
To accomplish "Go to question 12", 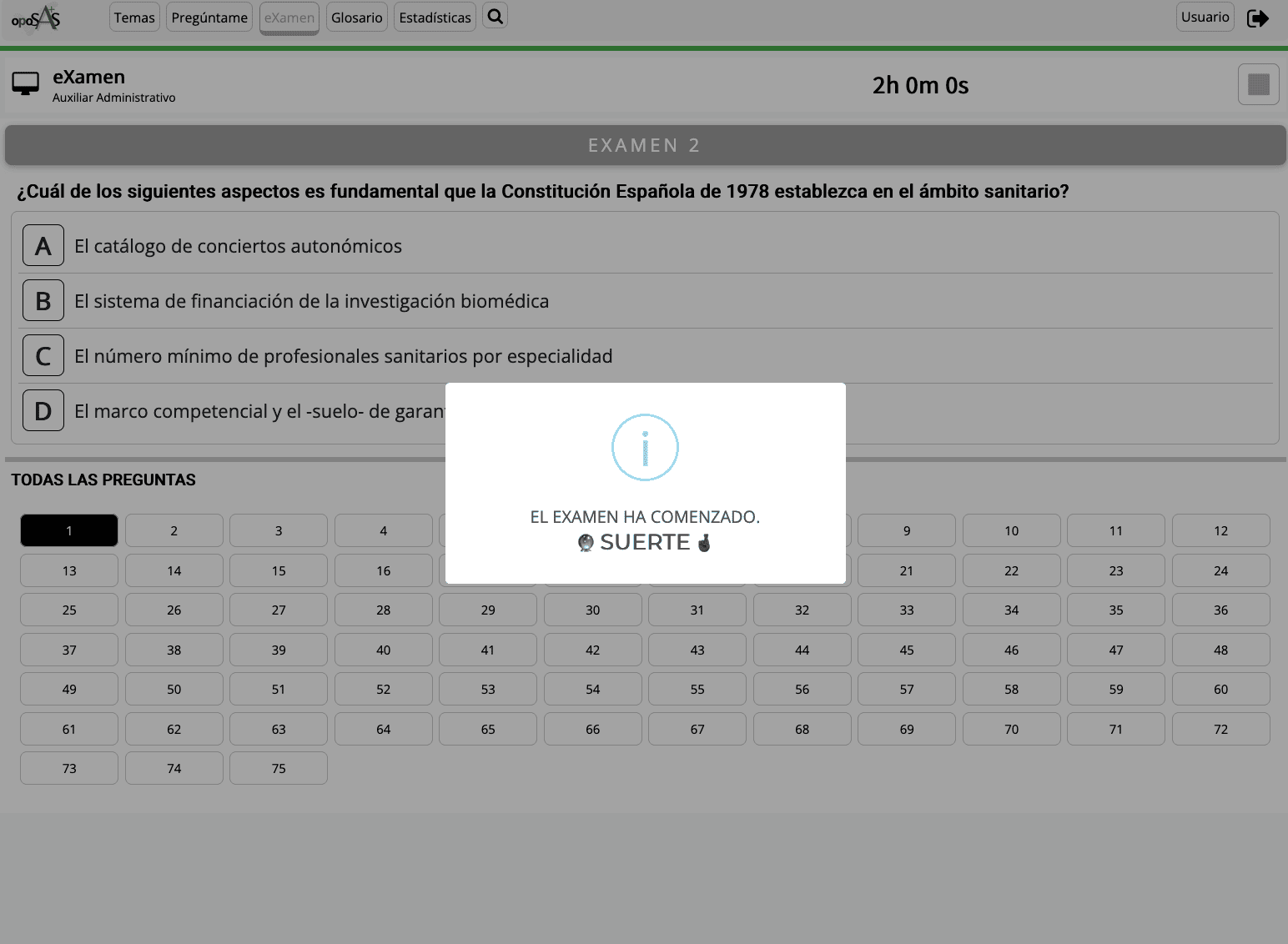I will tap(1220, 530).
